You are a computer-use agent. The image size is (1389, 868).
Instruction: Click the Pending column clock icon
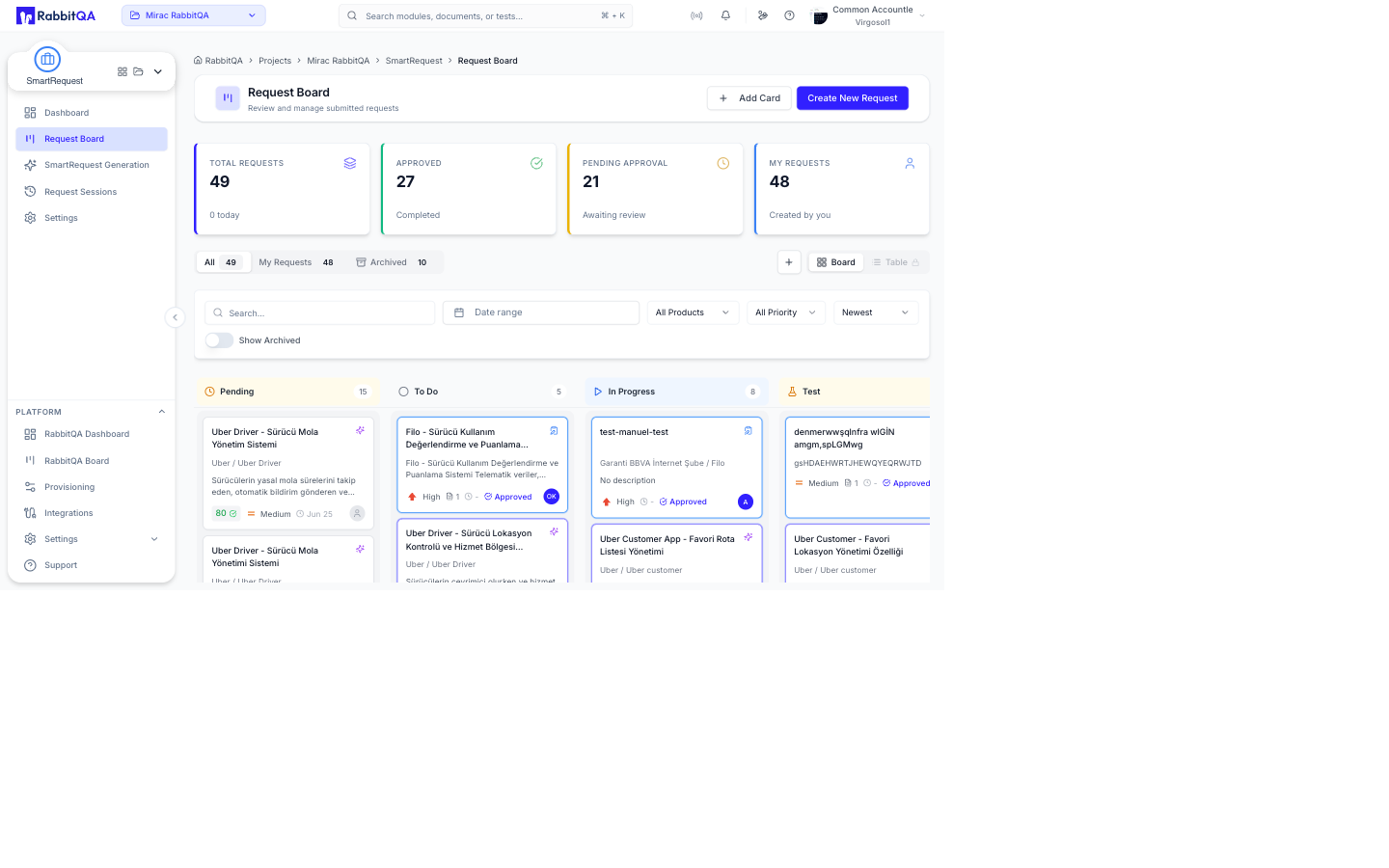209,392
